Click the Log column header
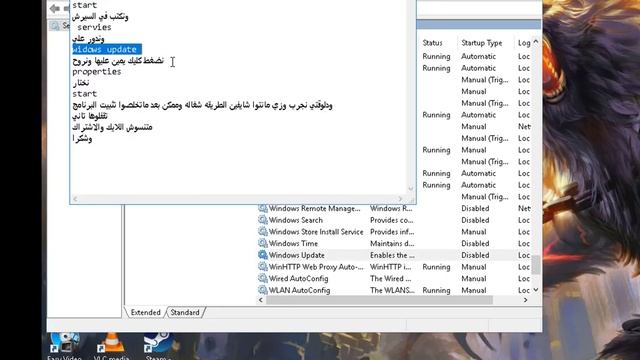Viewport: 640px width, 360px height. (524, 43)
